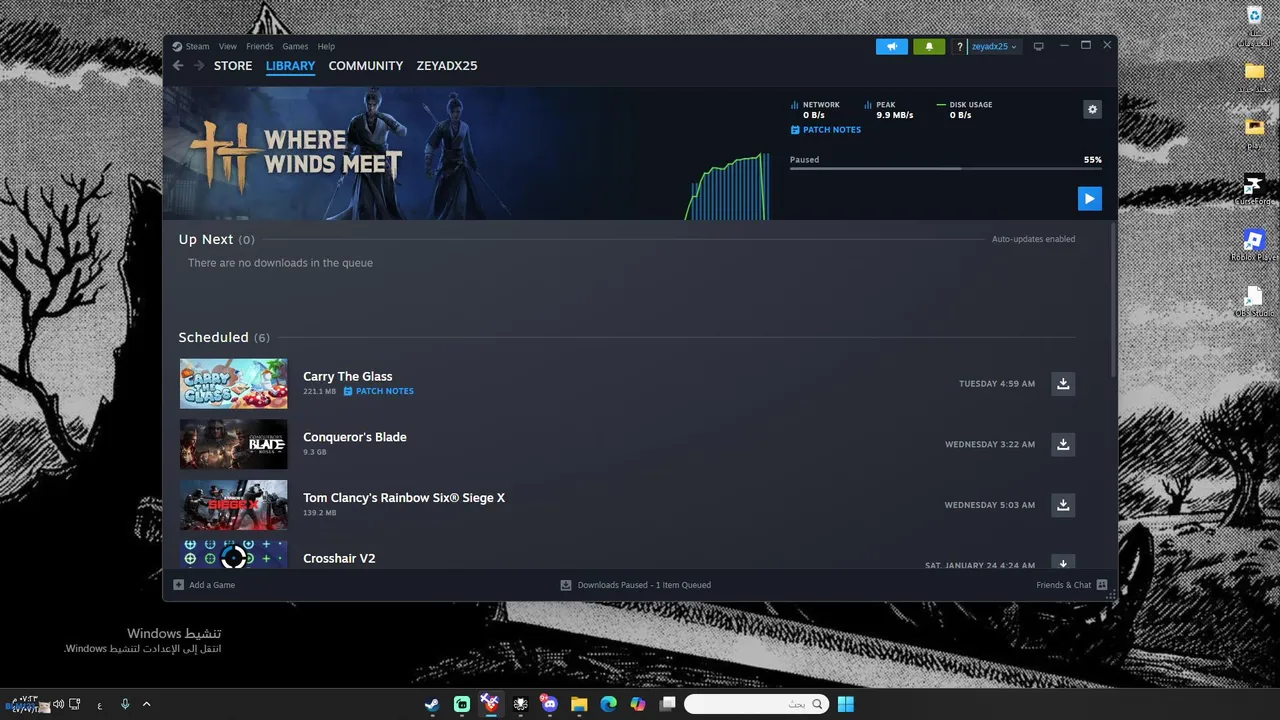Open the Friends menu
1280x720 pixels.
point(260,46)
